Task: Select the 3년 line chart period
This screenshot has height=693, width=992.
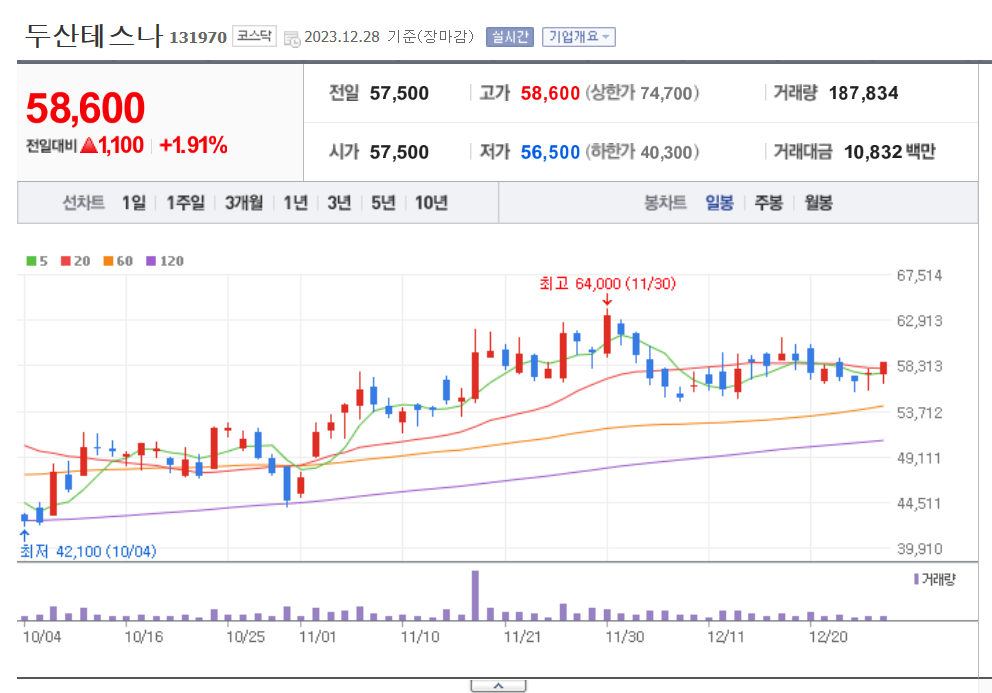Action: (339, 203)
